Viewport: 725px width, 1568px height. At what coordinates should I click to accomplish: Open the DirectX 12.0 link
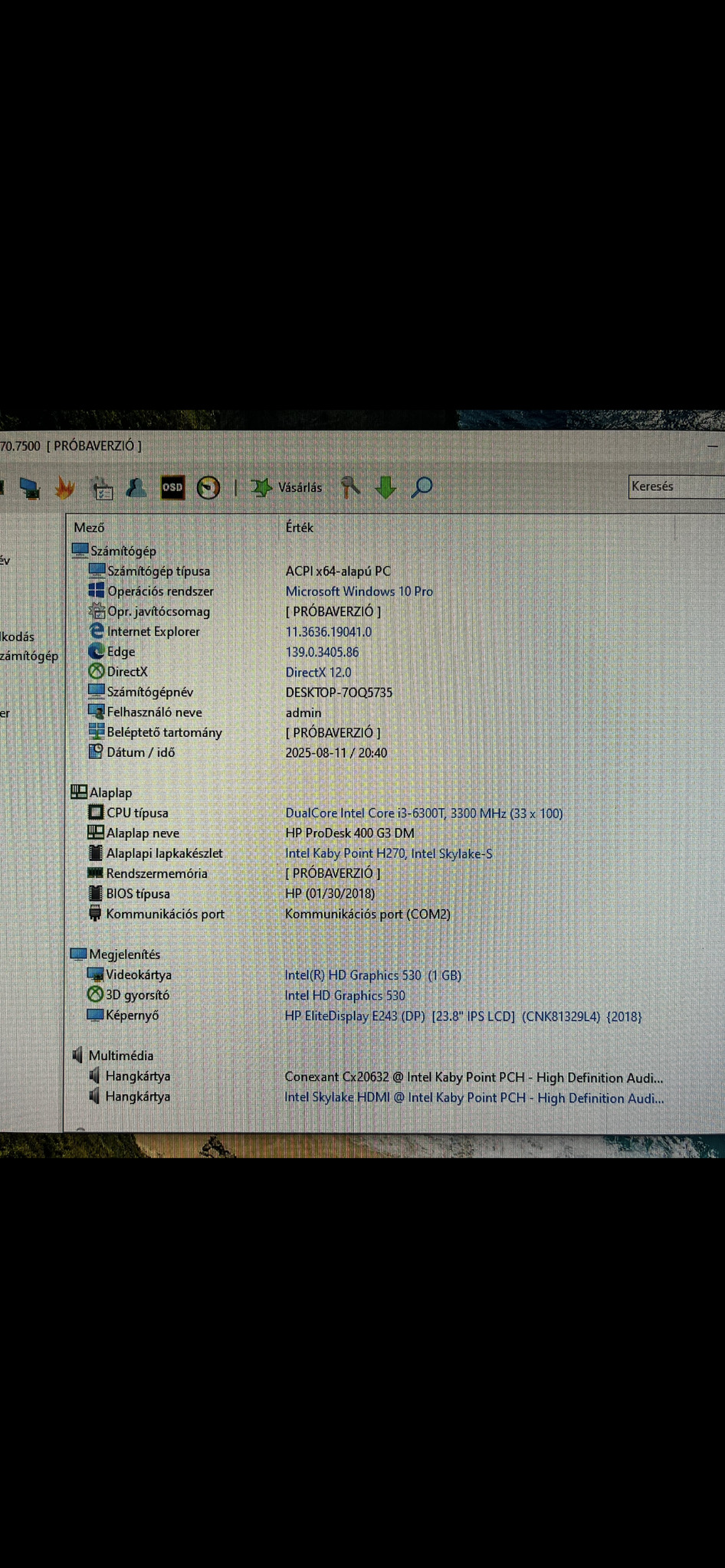coord(319,672)
